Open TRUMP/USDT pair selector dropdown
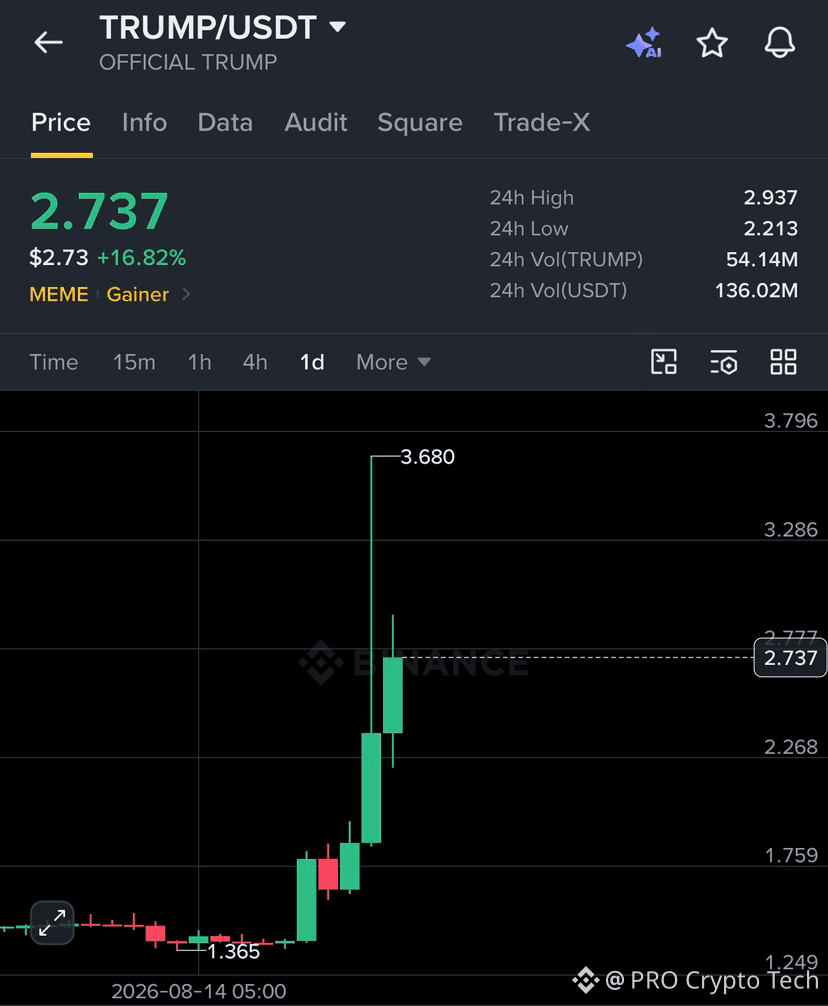 [337, 27]
